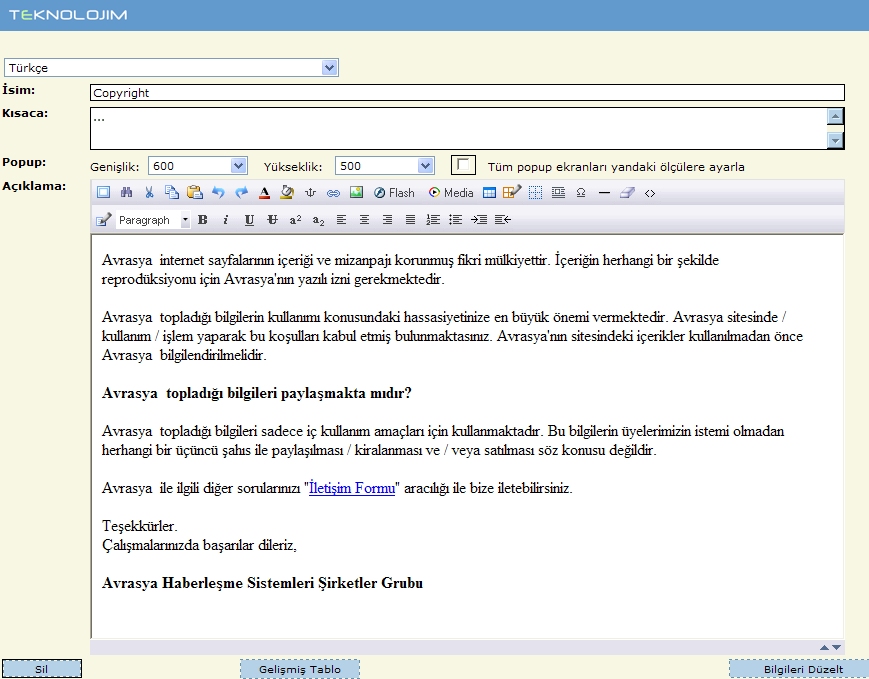The height and width of the screenshot is (679, 869).
Task: Click the İsim field containing Copyright
Action: click(467, 93)
